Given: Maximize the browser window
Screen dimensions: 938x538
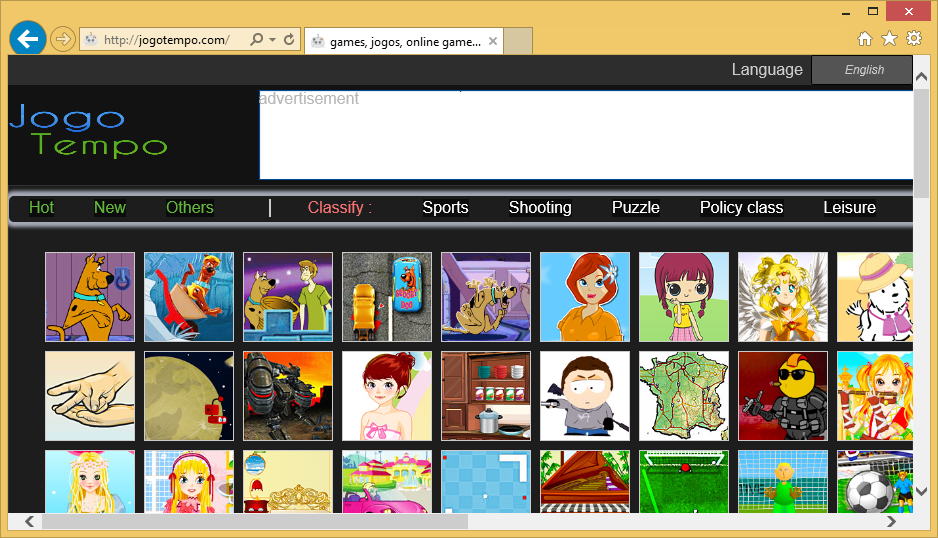Looking at the screenshot, I should pyautogui.click(x=873, y=11).
